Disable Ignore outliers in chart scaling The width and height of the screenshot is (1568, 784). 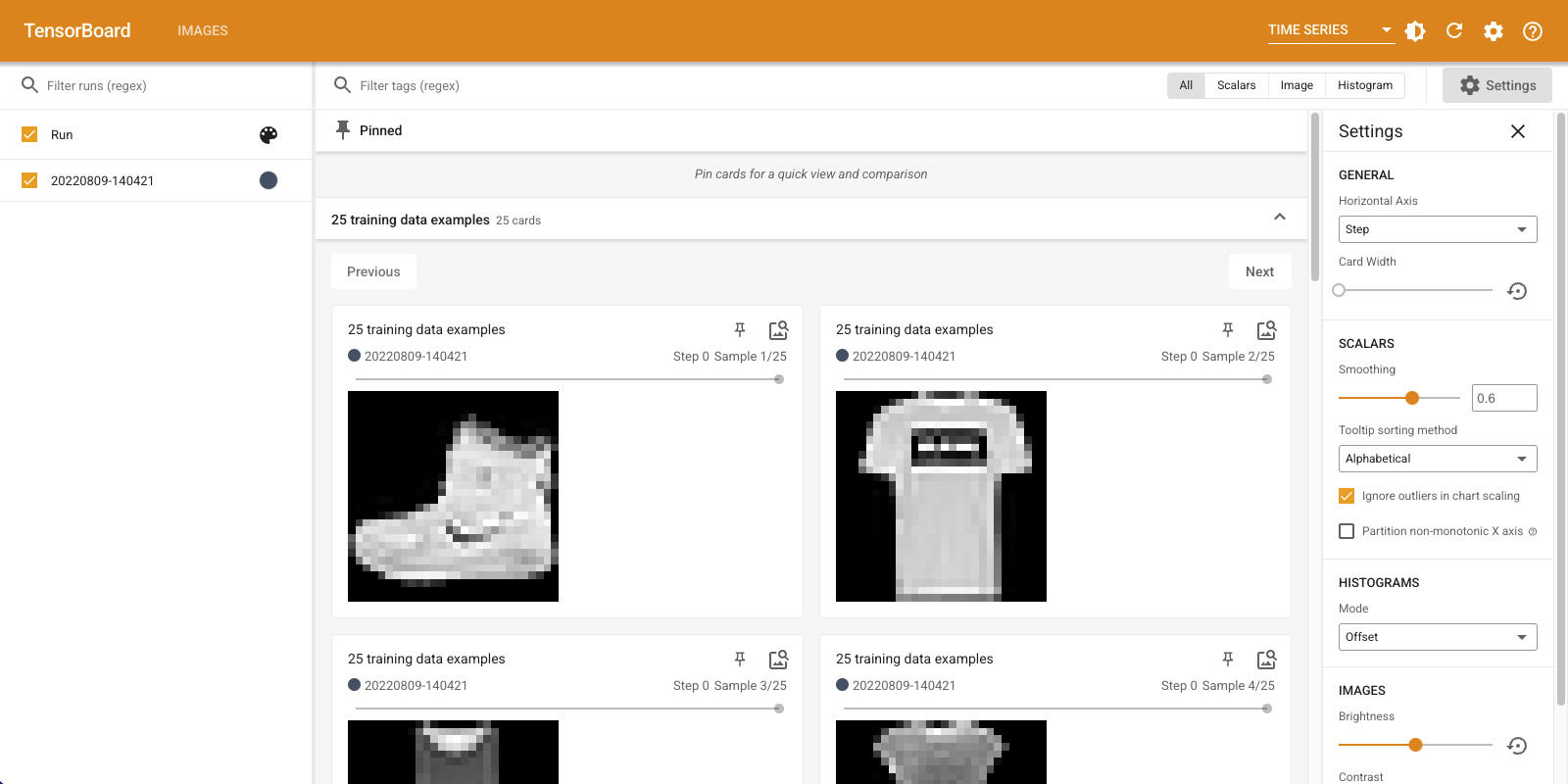[x=1347, y=496]
